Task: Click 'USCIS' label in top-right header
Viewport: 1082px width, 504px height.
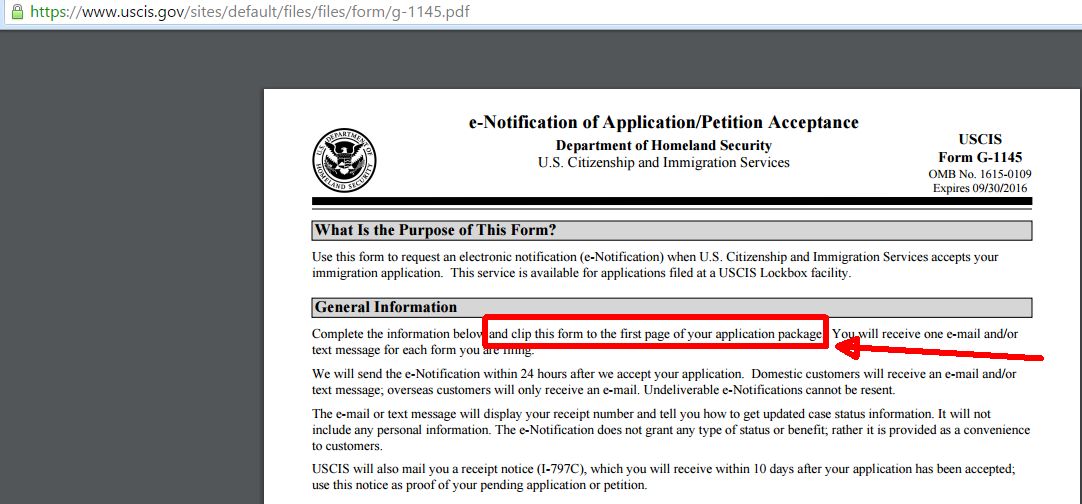Action: (x=980, y=140)
